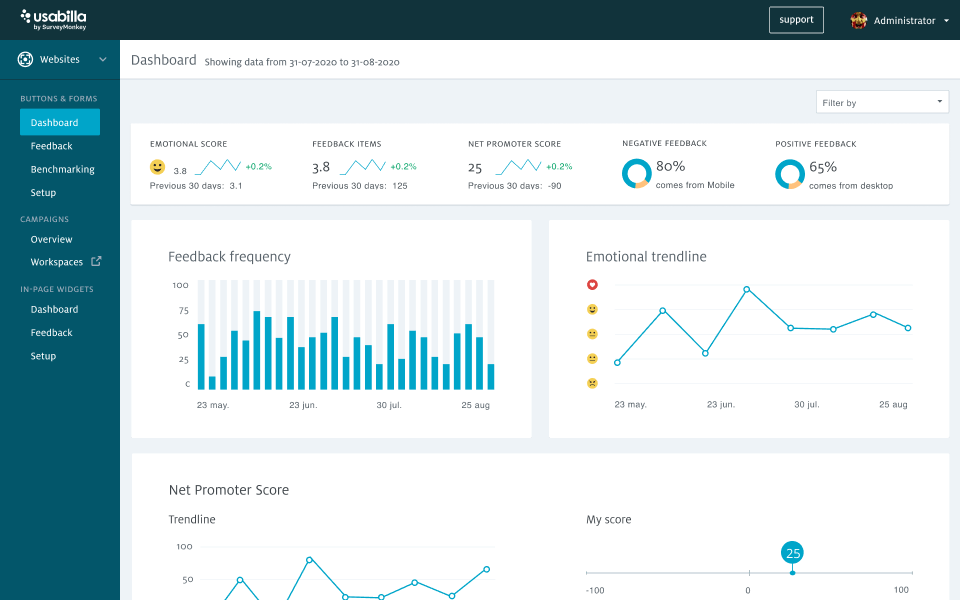Viewport: 960px width, 600px height.
Task: Click the 'Dashboard' page title
Action: pos(163,60)
